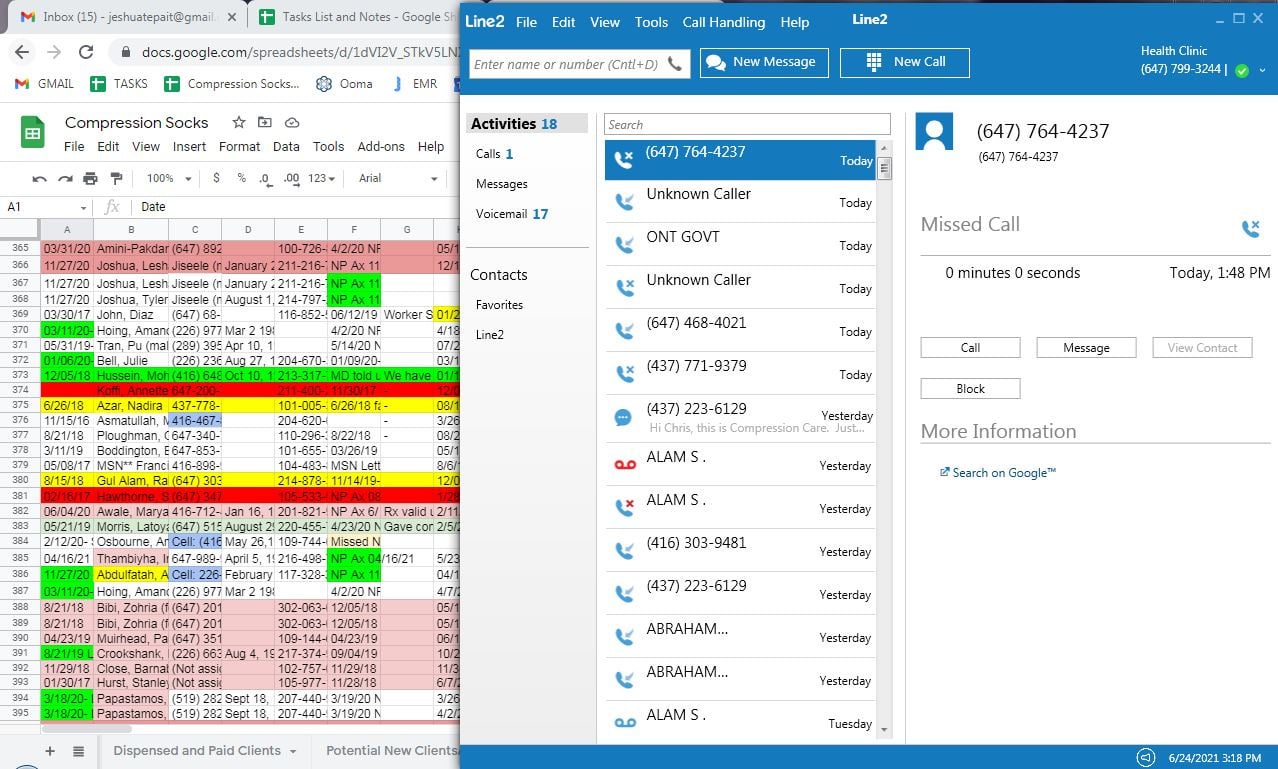Click the contact avatar icon
Screen dimensions: 1278x769
(x=934, y=132)
